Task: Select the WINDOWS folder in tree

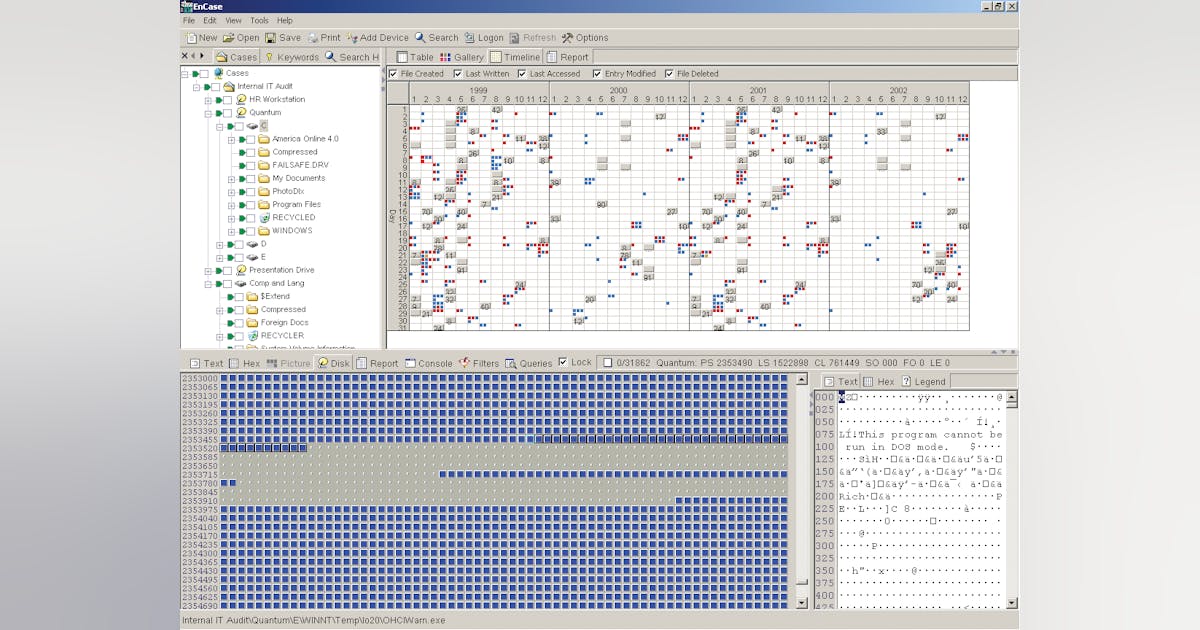Action: [x=292, y=231]
